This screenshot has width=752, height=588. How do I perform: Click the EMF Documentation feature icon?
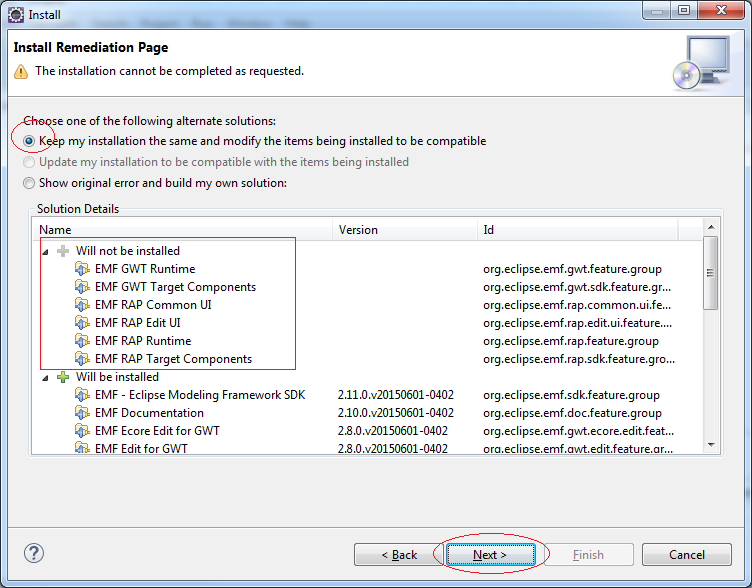(82, 412)
